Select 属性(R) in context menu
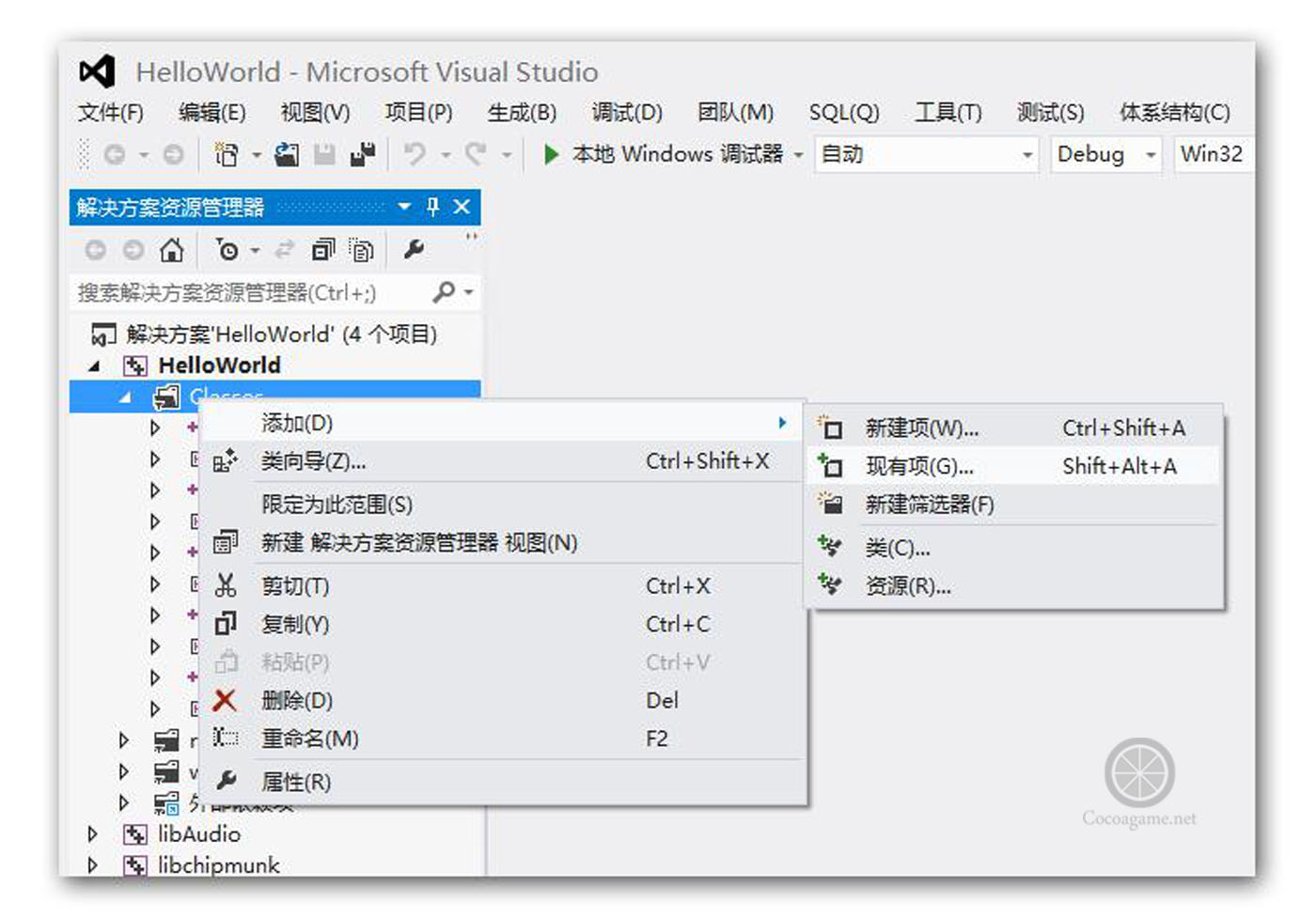Viewport: 1316px width, 918px height. click(503, 782)
